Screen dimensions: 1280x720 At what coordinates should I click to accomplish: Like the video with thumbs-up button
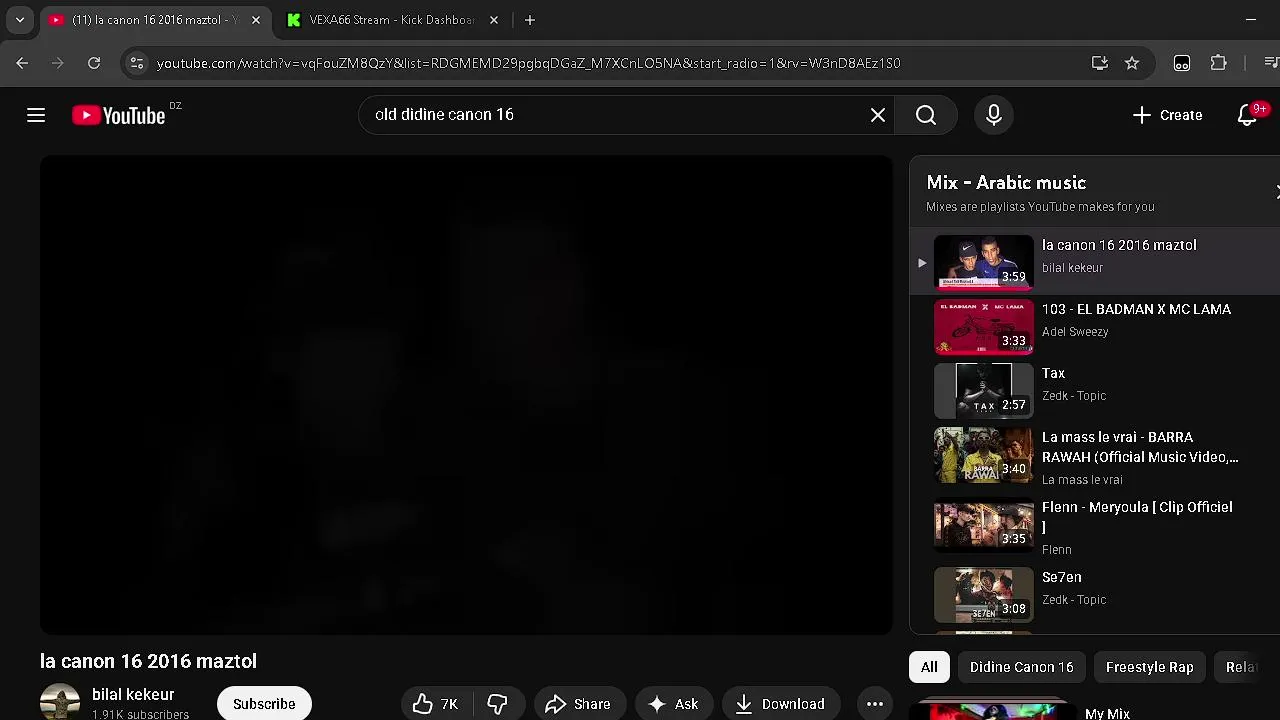[x=435, y=704]
